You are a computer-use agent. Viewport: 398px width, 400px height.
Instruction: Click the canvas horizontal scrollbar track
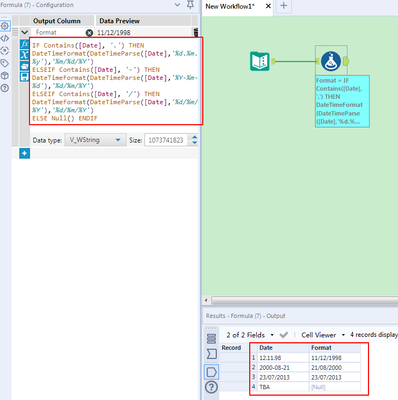click(x=305, y=300)
